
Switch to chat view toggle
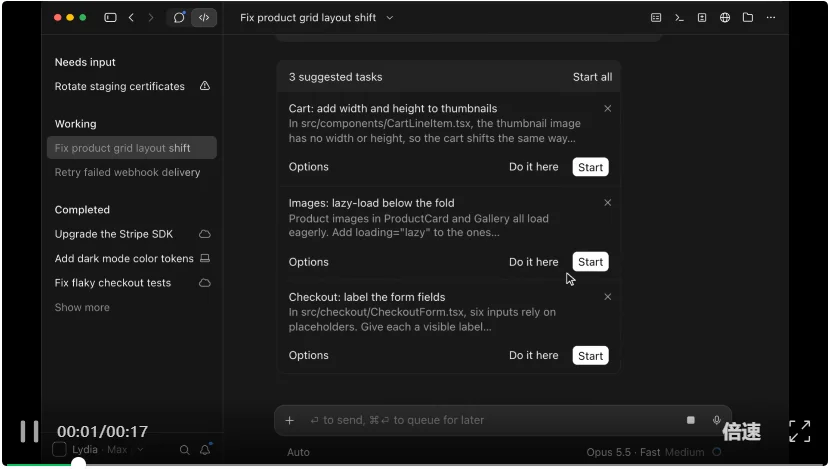click(179, 17)
